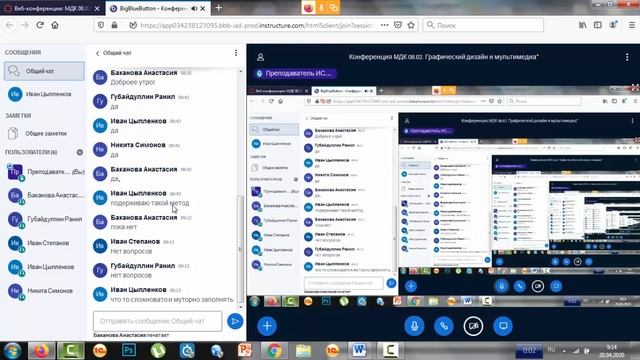The height and width of the screenshot is (360, 640).
Task: Click the chat message input field
Action: 158,321
